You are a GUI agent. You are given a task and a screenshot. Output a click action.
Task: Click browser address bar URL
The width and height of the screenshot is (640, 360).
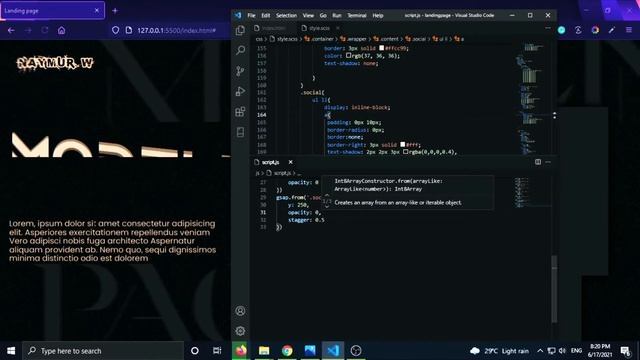pos(176,30)
